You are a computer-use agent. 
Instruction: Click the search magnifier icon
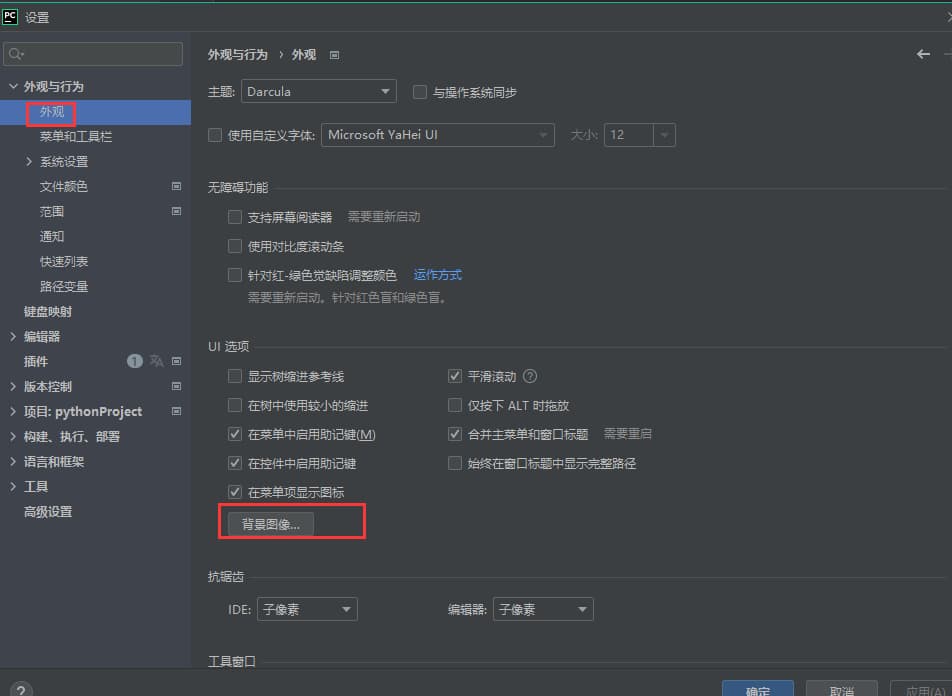(16, 54)
